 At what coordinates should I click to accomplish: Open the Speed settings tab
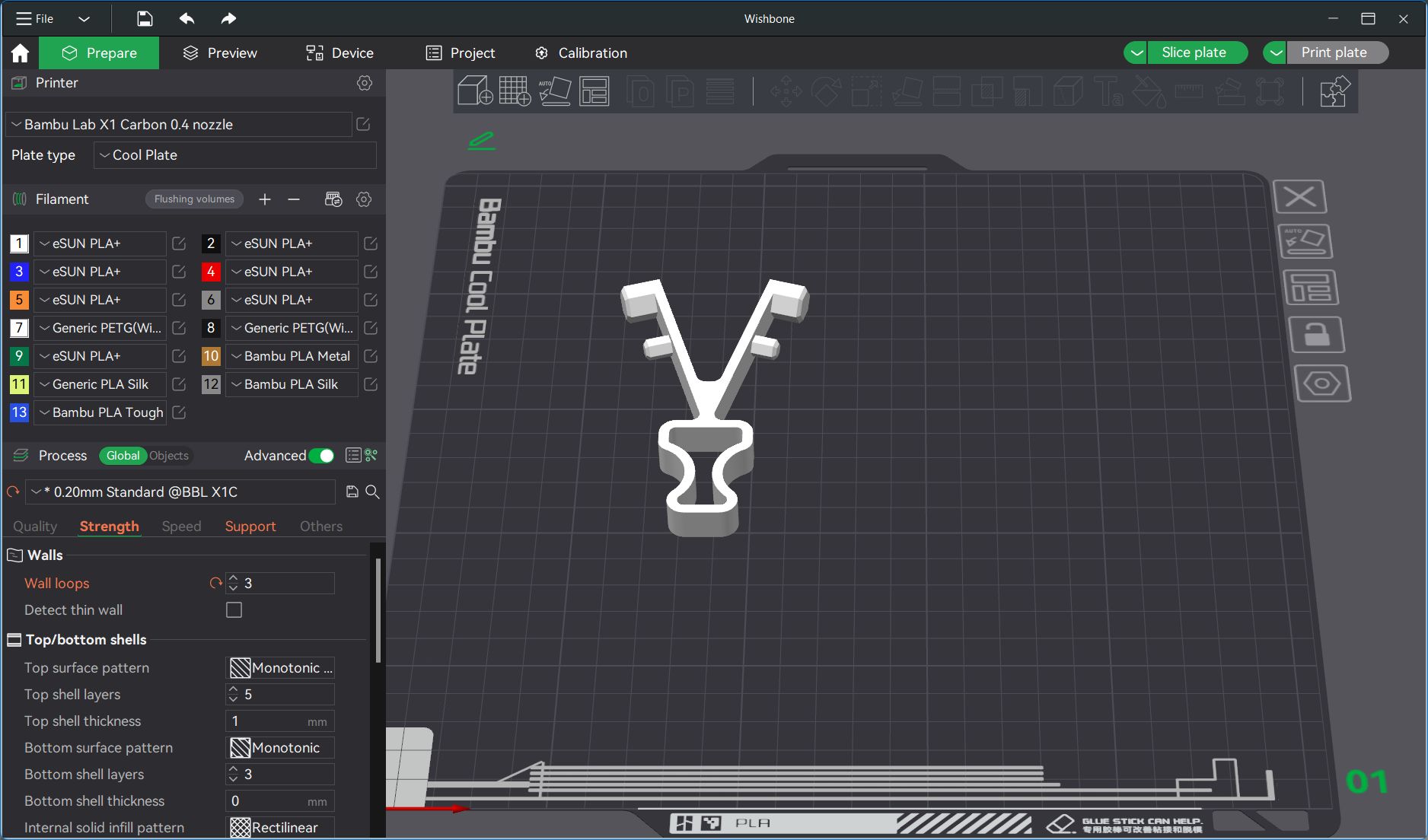tap(181, 527)
